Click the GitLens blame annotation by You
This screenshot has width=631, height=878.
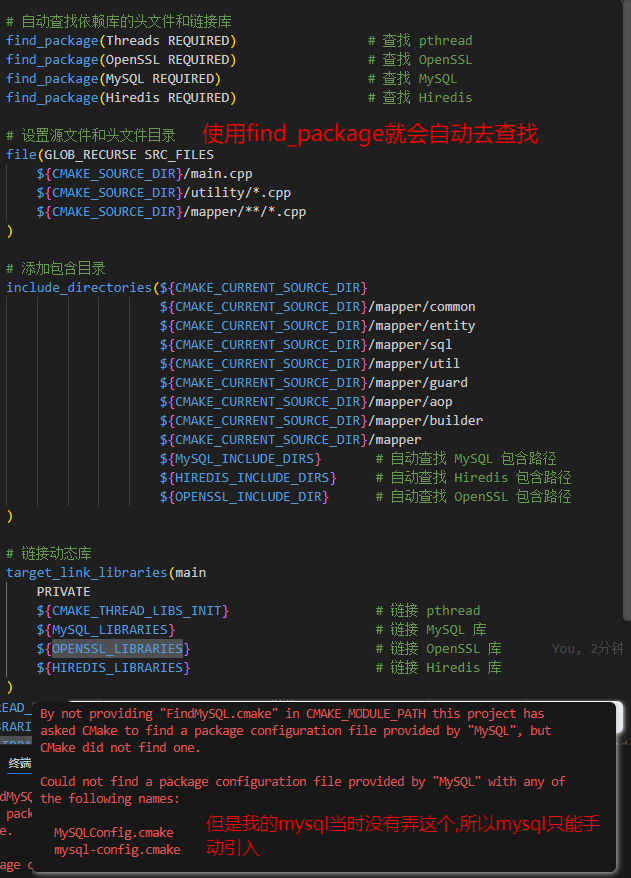[x=588, y=649]
